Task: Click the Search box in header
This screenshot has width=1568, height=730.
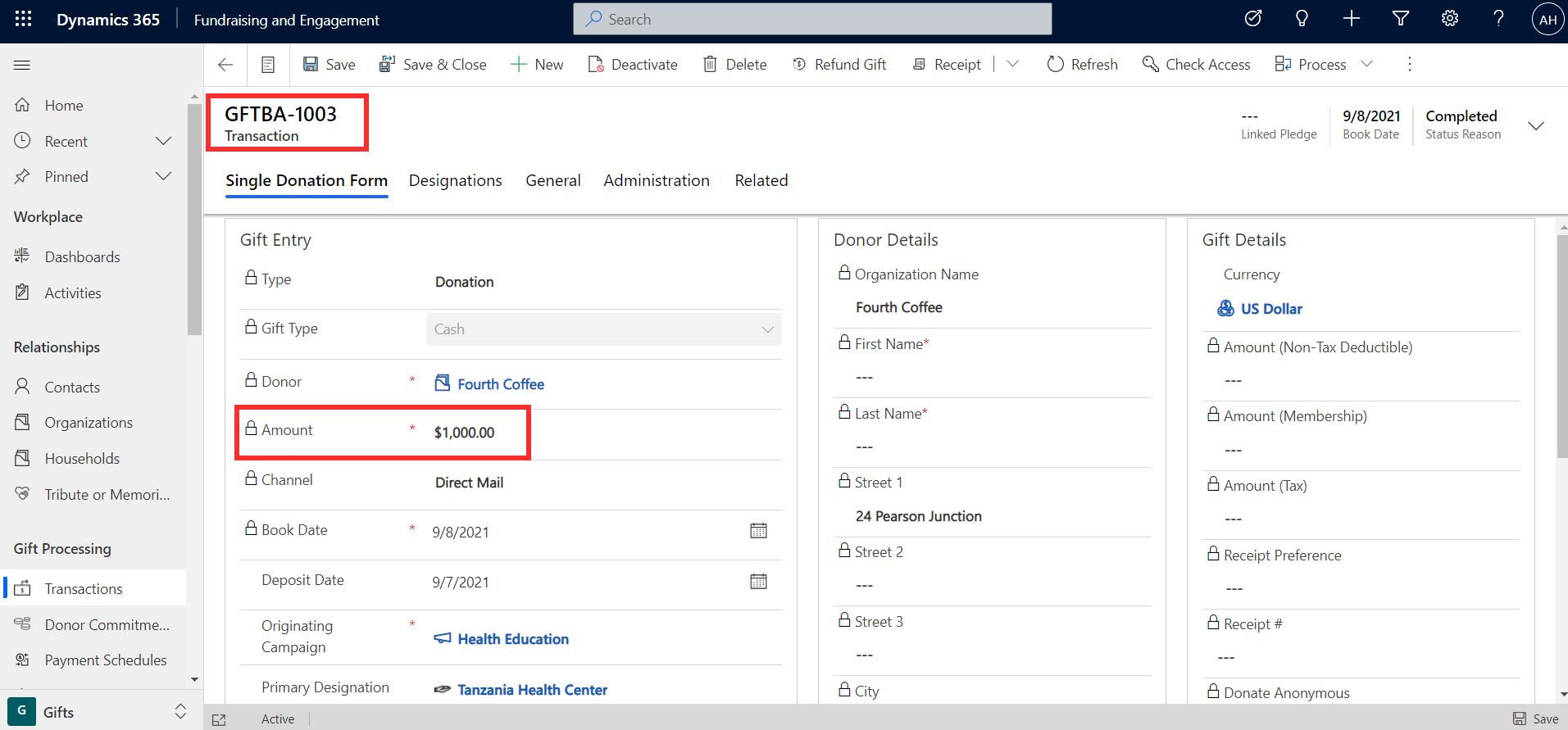Action: [x=812, y=19]
